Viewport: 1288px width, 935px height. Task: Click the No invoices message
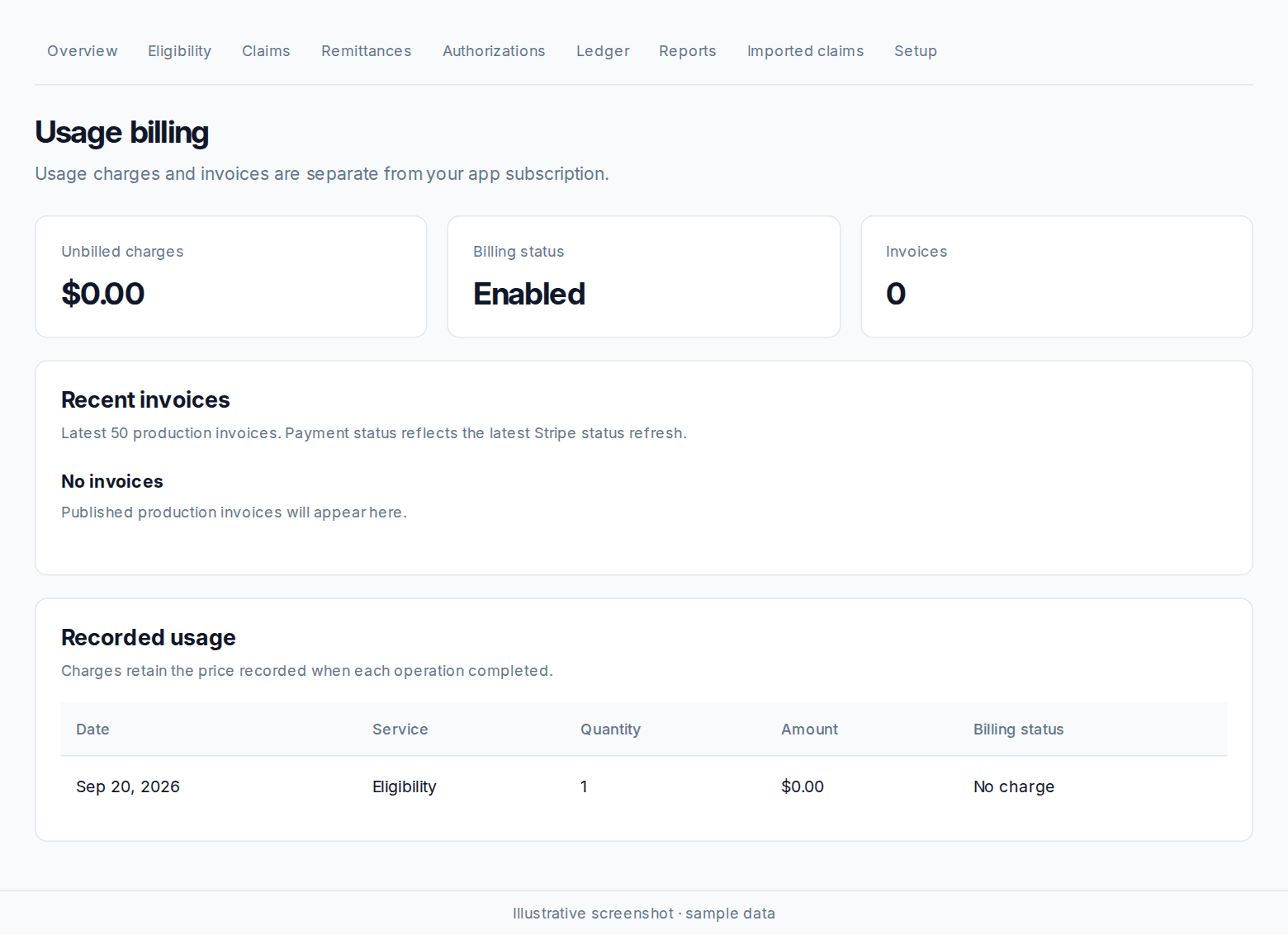point(112,481)
